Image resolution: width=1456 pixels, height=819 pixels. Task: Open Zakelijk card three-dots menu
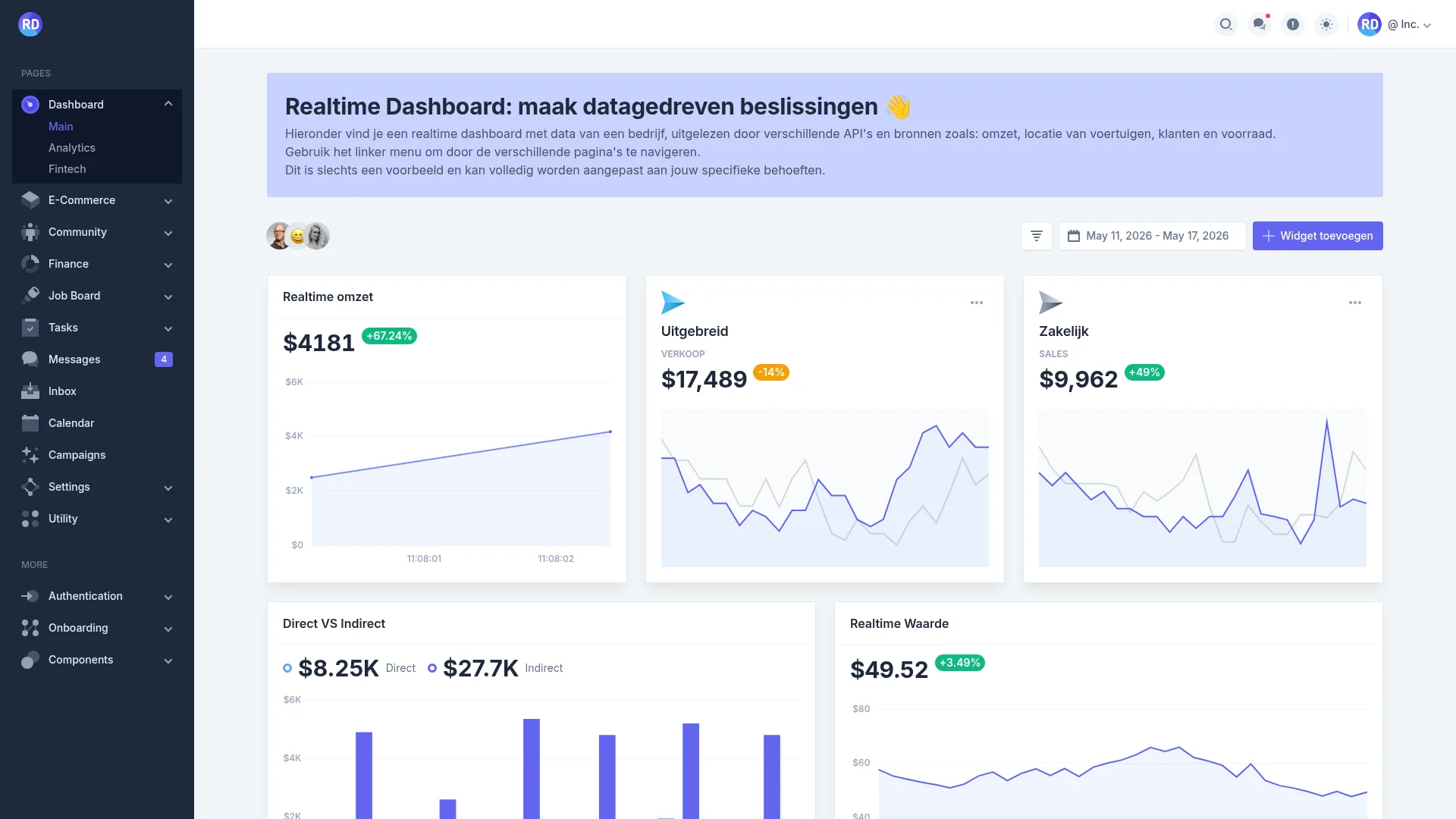click(x=1355, y=303)
